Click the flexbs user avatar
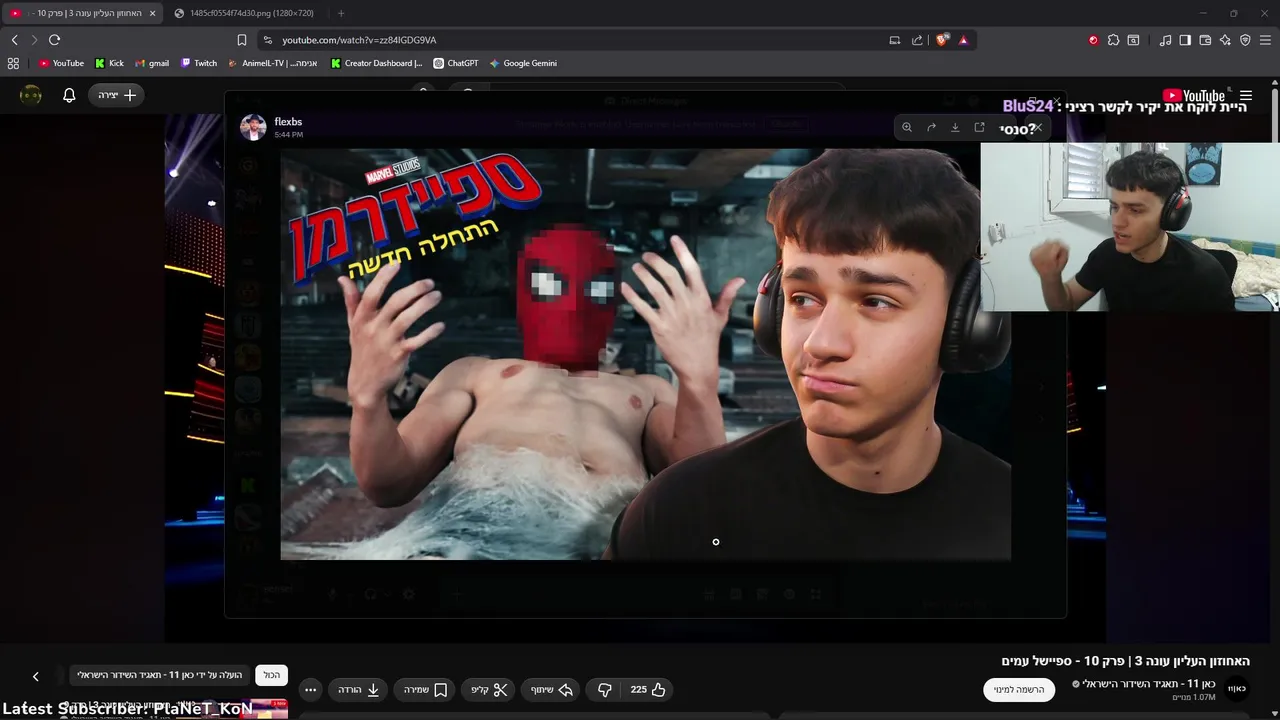Screen dimensions: 1280x720 (x=253, y=127)
